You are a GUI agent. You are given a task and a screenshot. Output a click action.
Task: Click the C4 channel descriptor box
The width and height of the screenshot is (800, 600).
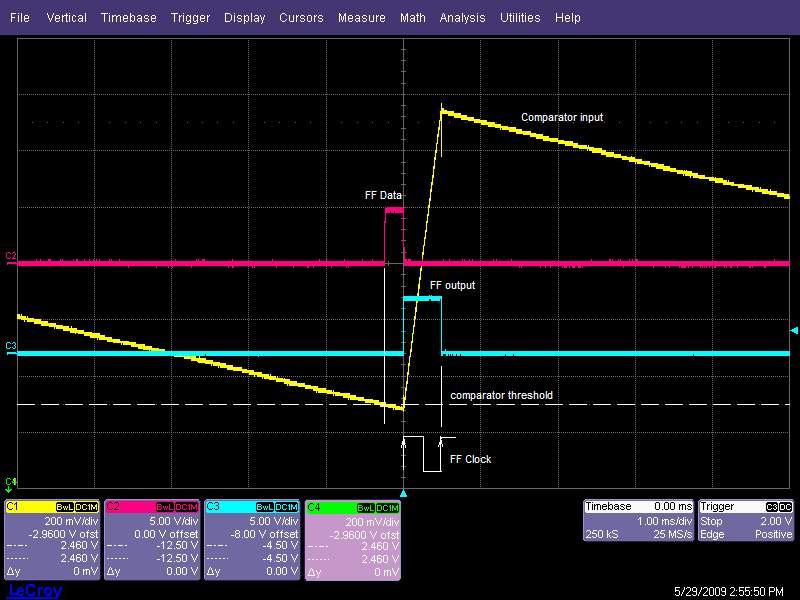352,540
